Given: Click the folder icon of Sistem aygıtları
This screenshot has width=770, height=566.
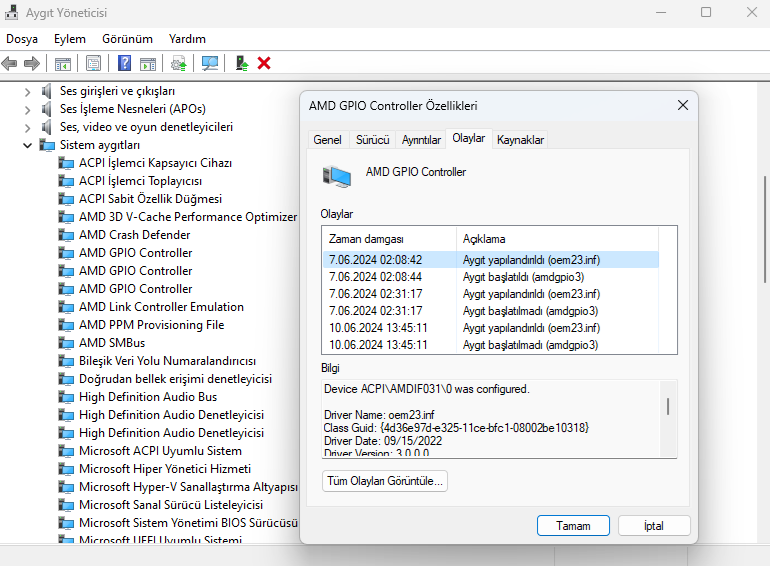Looking at the screenshot, I should (x=48, y=145).
